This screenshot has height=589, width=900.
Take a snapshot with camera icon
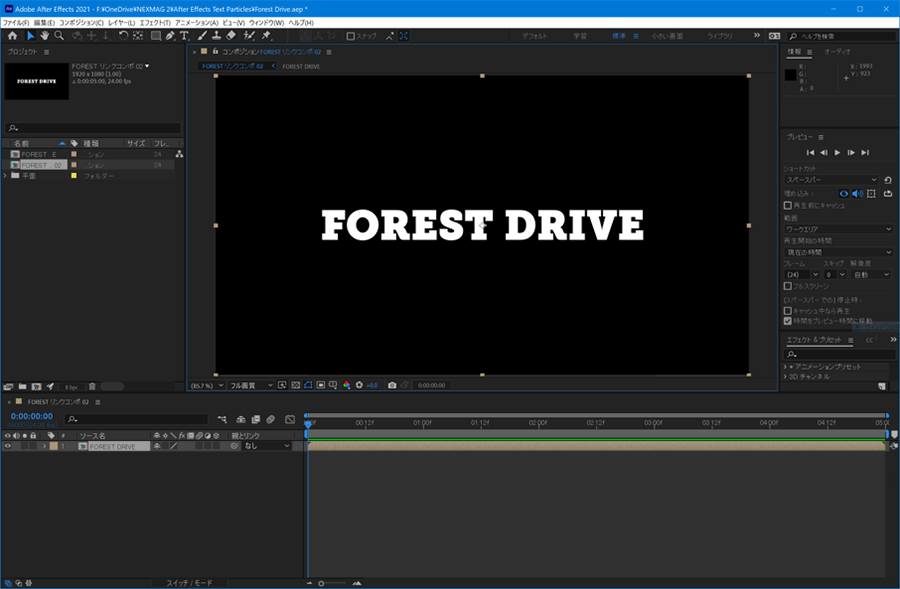(392, 385)
